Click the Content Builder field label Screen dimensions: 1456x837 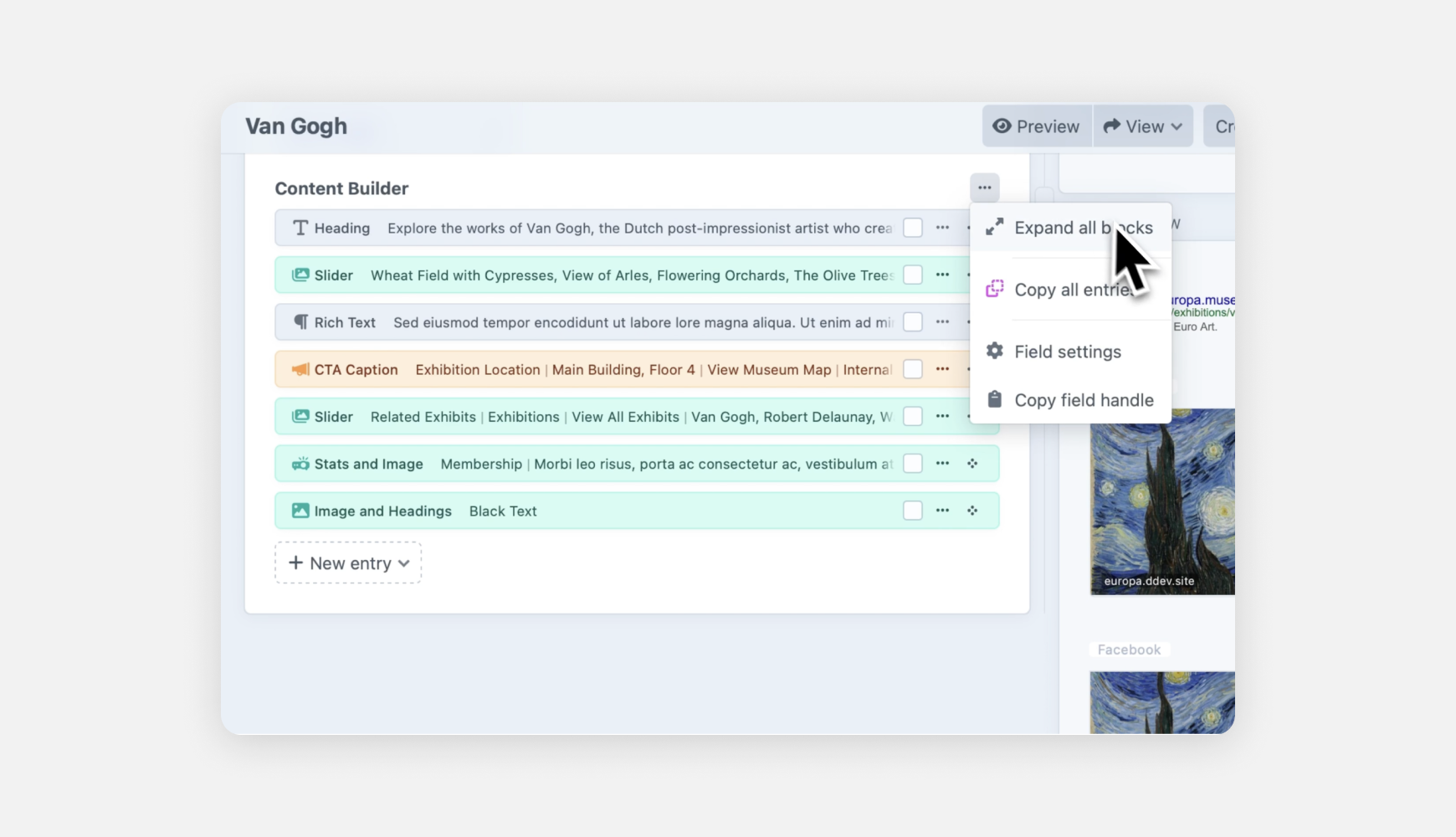pos(341,188)
